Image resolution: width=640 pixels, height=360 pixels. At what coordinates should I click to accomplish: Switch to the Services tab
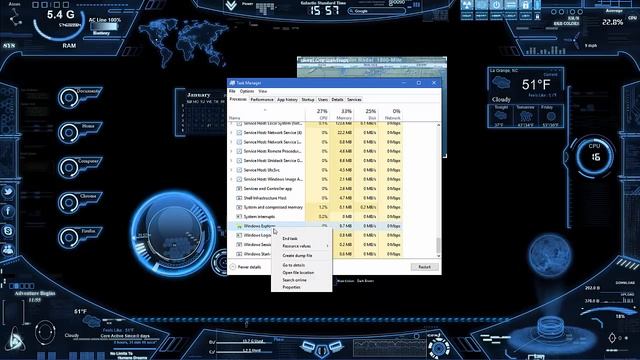coord(354,100)
